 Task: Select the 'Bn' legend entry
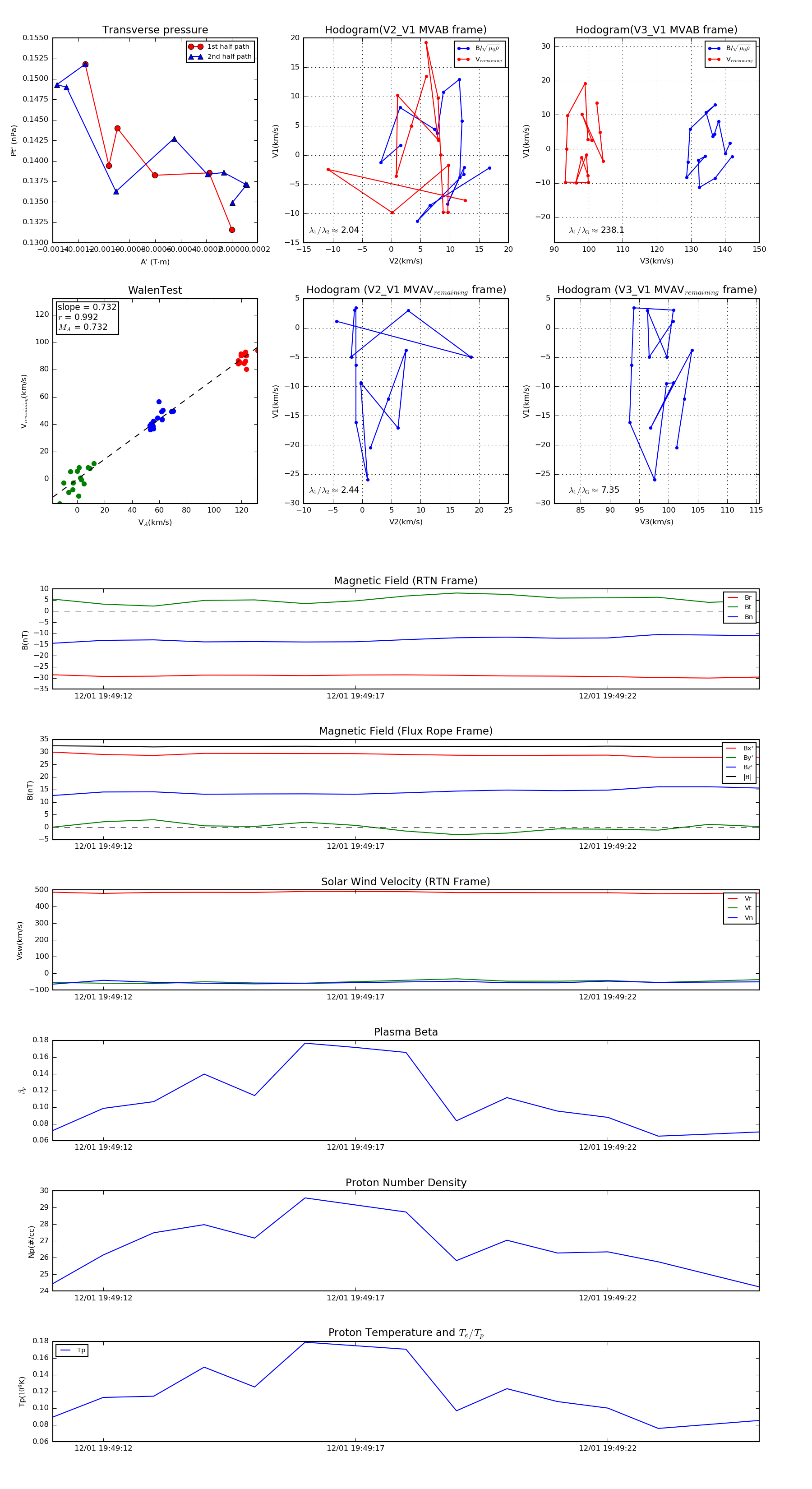tap(740, 617)
